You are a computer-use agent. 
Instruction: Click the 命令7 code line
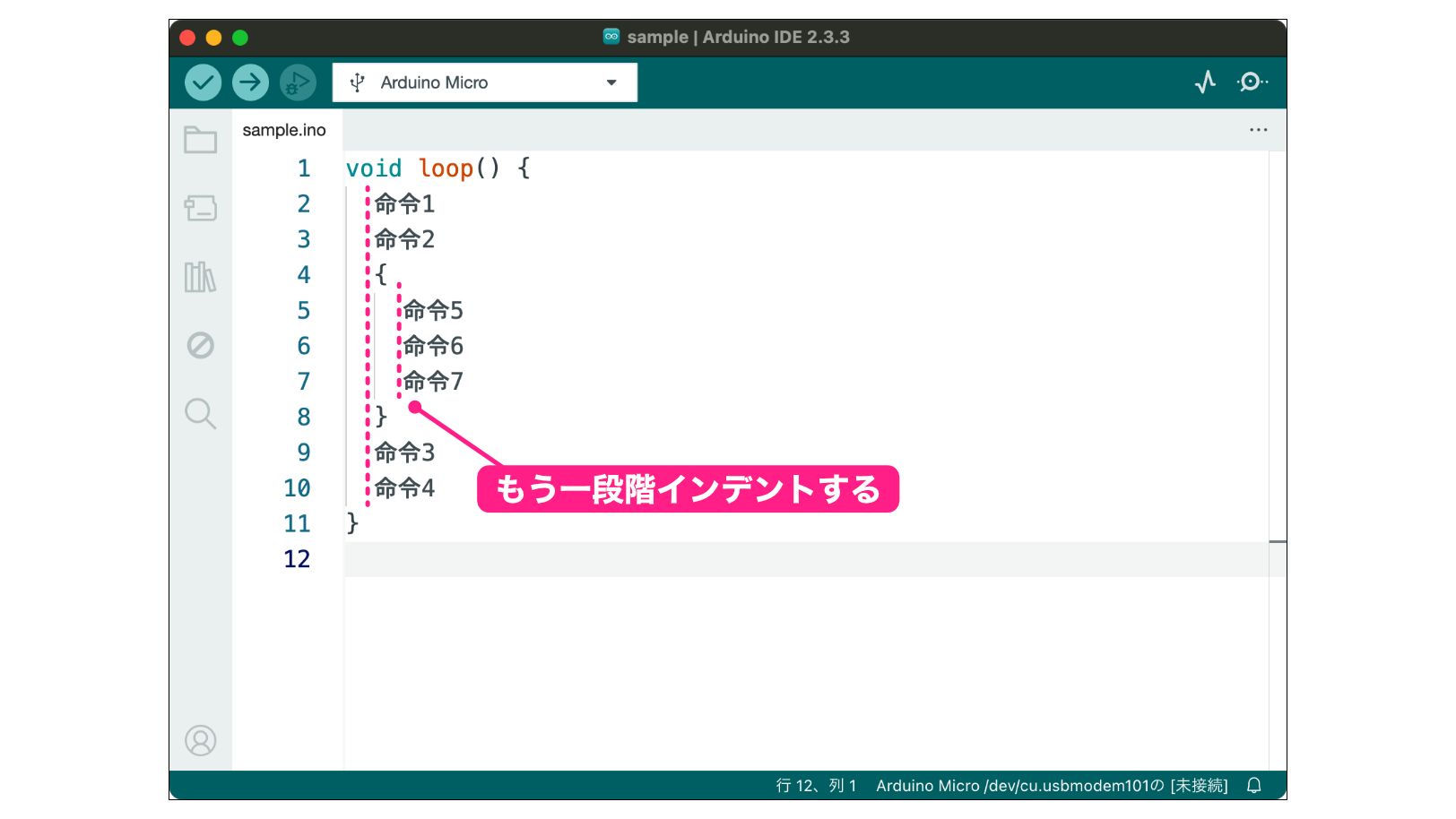tap(433, 382)
